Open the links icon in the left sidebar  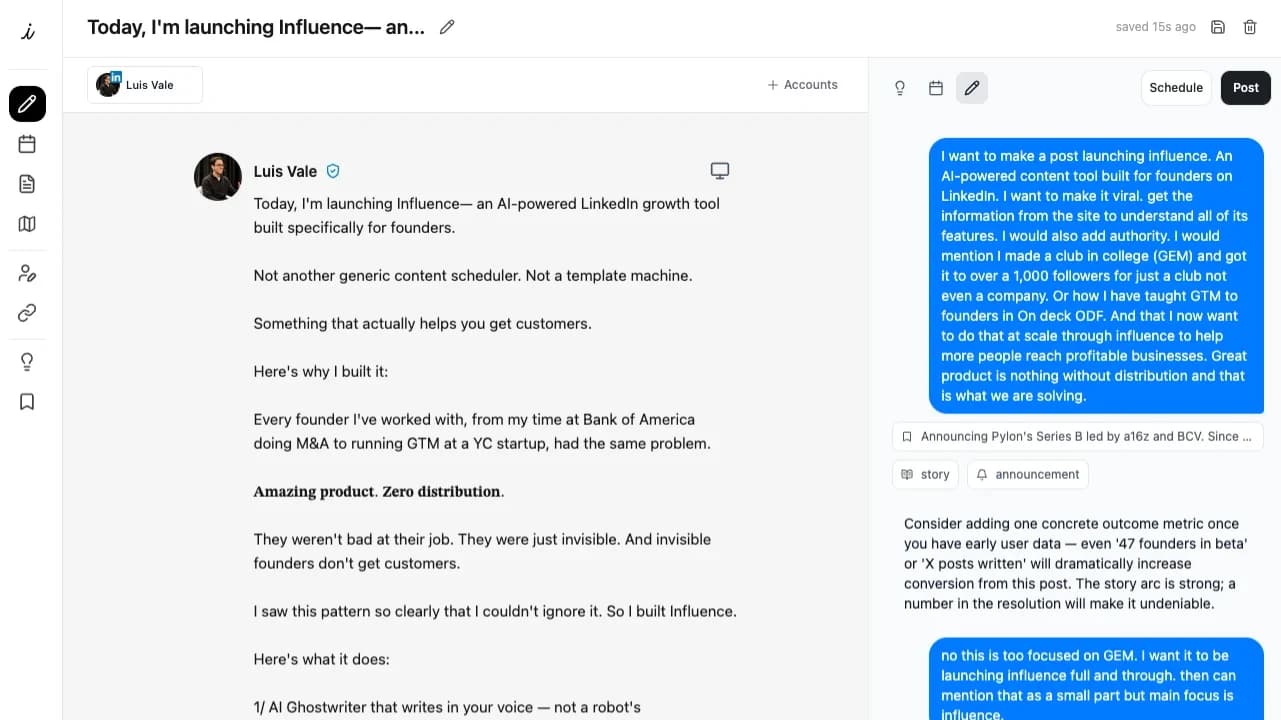pyautogui.click(x=27, y=312)
